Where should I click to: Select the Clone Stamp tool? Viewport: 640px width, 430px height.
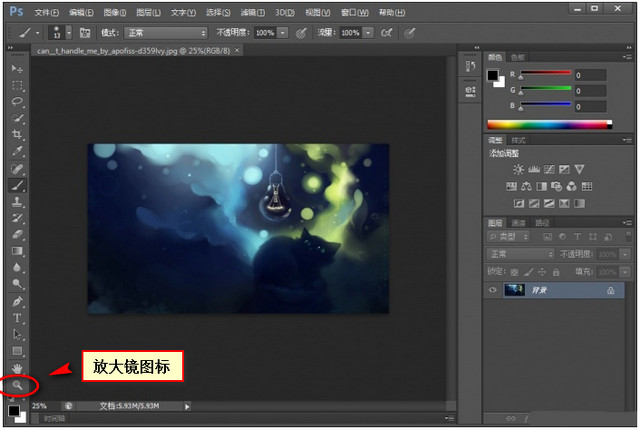(x=17, y=202)
